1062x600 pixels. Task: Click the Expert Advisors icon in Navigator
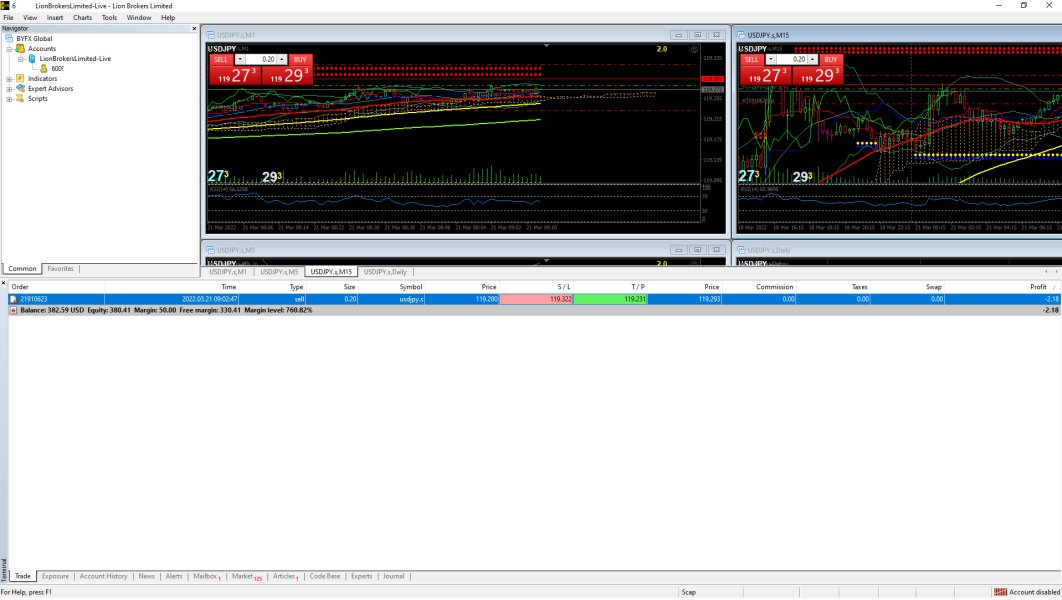tap(20, 89)
